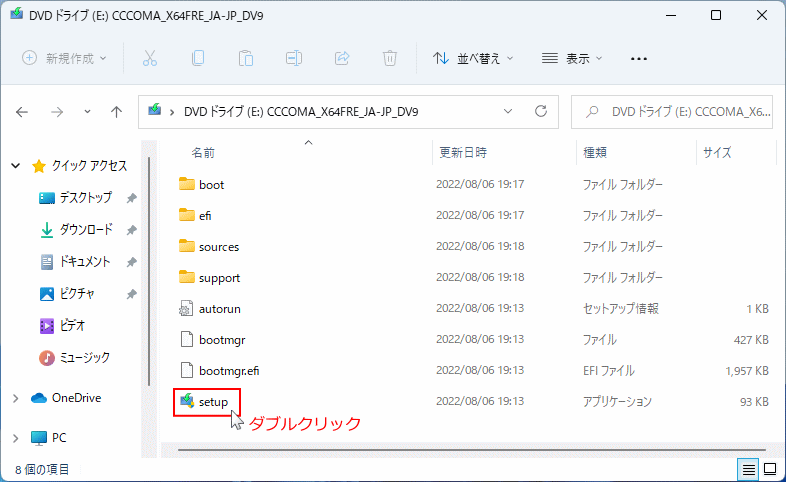The height and width of the screenshot is (482, 786).
Task: Click the セットアップ情報 type of autorun
Action: point(621,309)
